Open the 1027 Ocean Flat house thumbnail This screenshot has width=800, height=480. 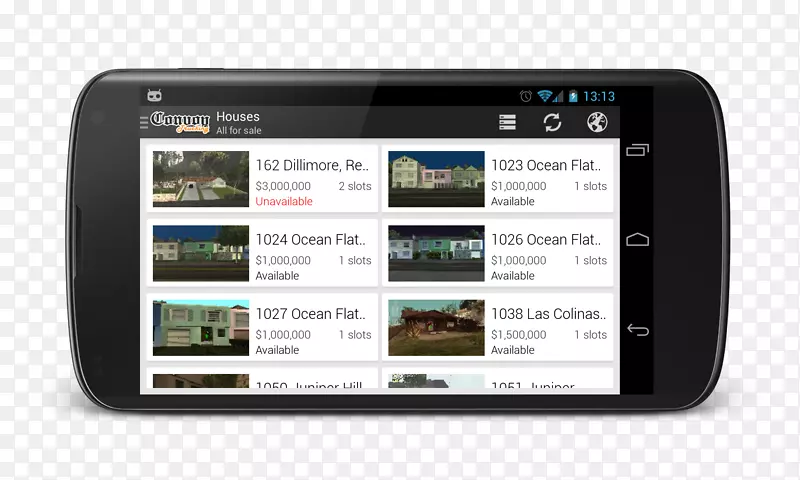[201, 327]
